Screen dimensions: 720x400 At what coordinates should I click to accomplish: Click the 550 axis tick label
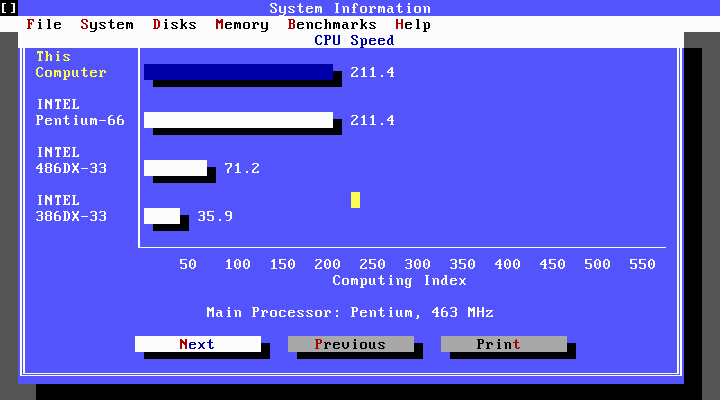point(642,264)
